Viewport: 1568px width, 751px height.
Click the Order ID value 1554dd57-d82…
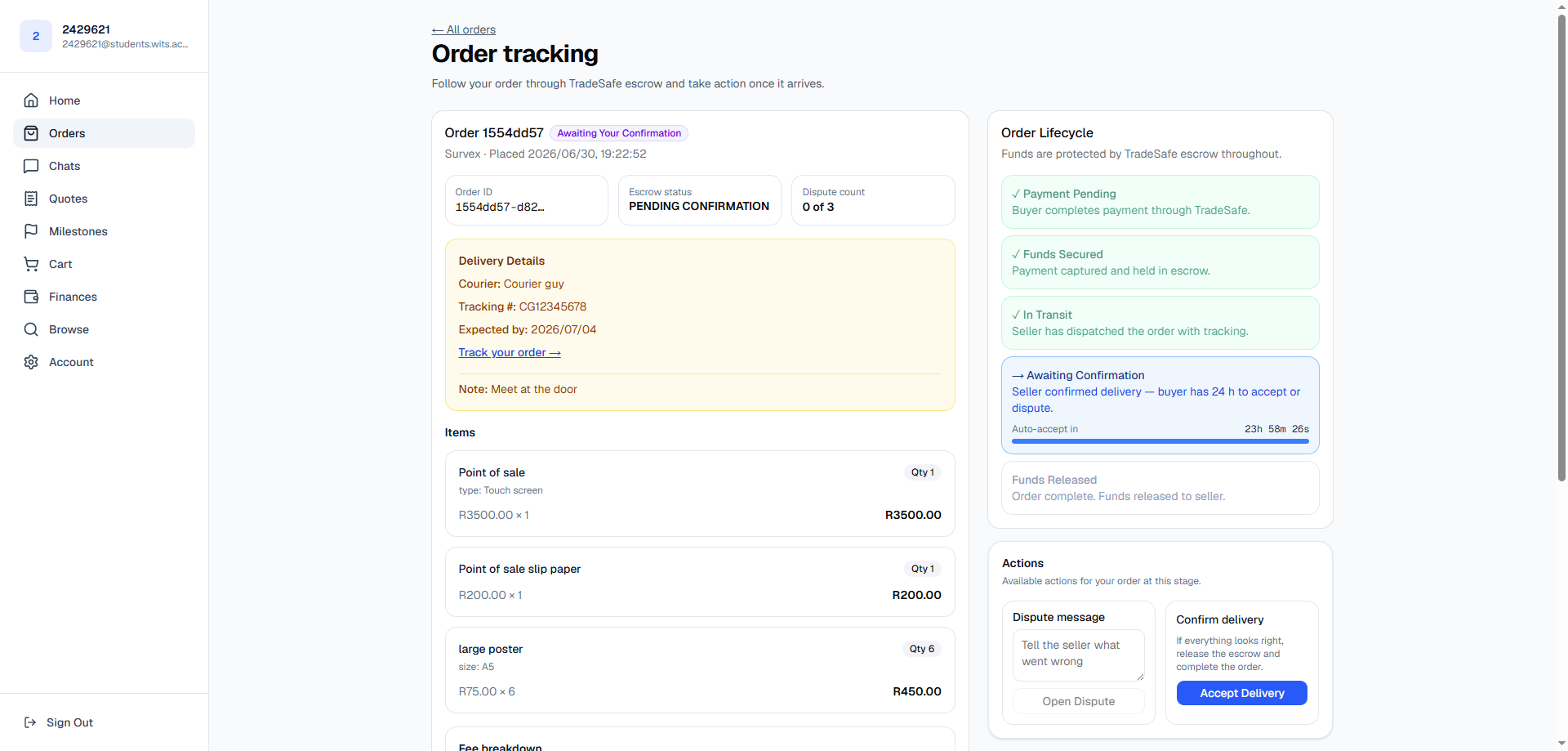[500, 207]
